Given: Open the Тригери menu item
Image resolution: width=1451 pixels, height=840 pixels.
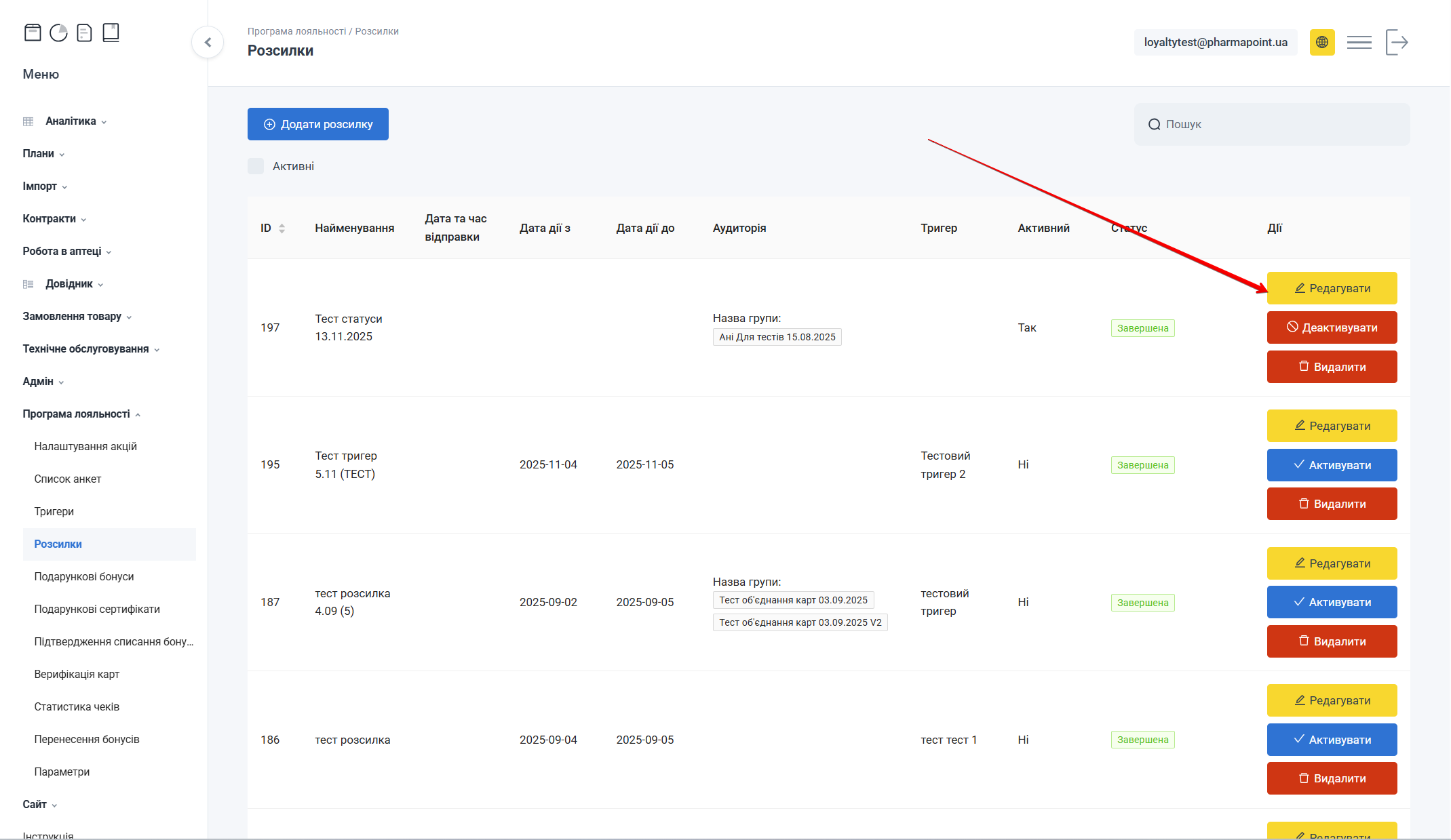Looking at the screenshot, I should point(54,511).
